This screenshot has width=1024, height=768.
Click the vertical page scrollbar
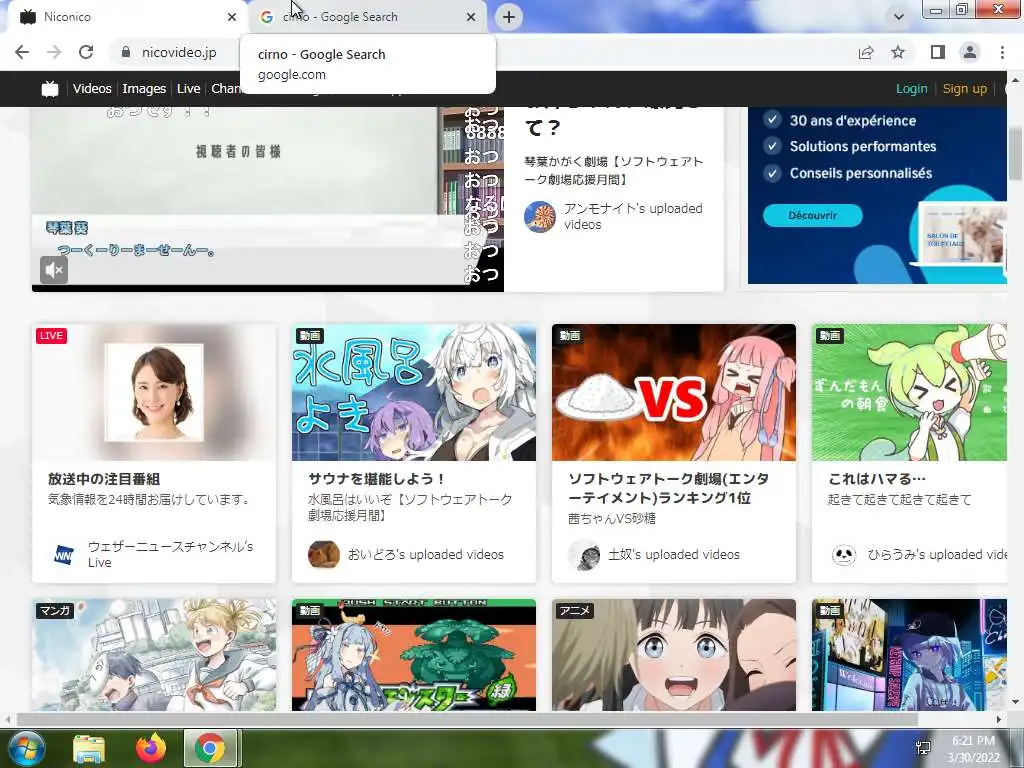coord(1016,154)
